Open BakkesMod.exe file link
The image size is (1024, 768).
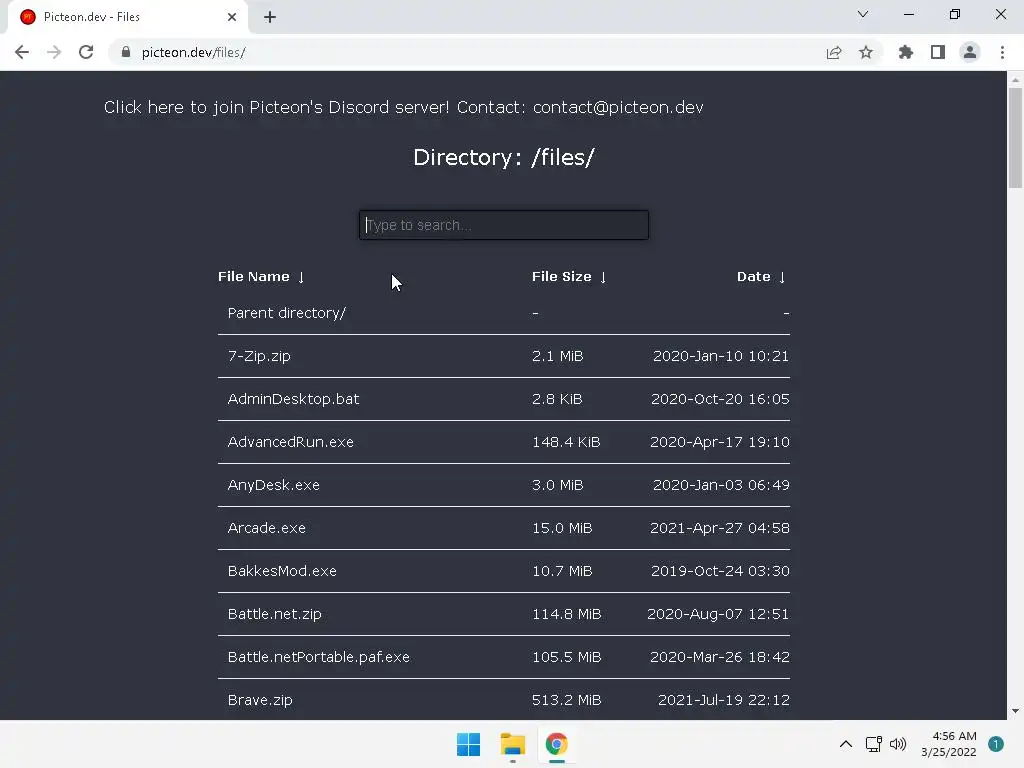[282, 571]
